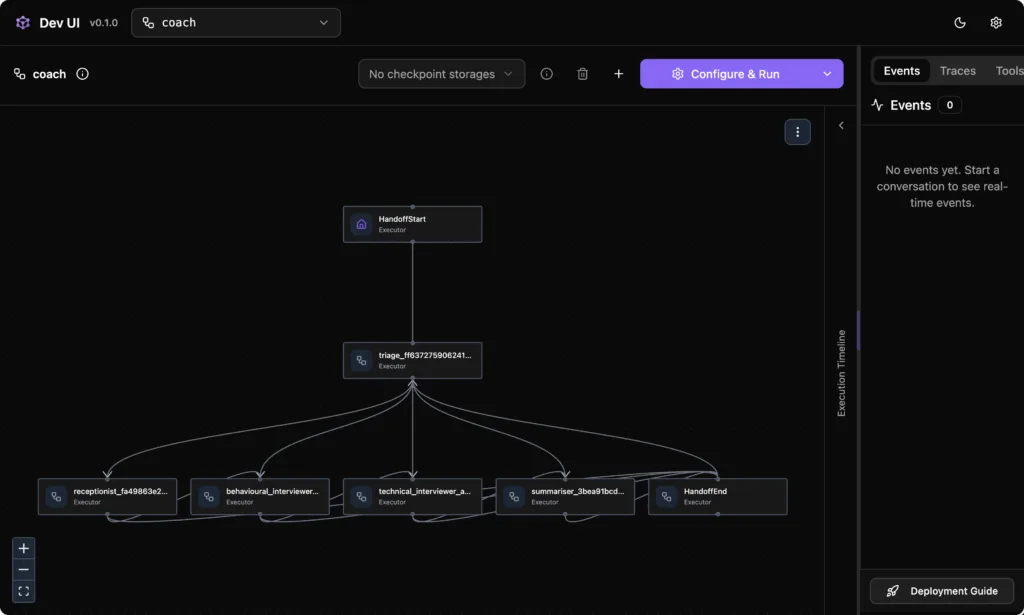Open settings via the gear icon
This screenshot has width=1024, height=615.
[995, 23]
